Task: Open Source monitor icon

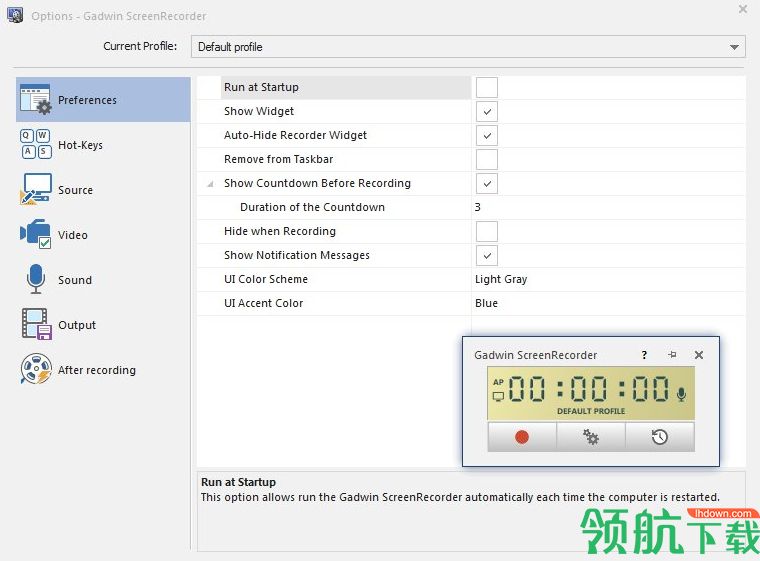Action: (x=35, y=190)
